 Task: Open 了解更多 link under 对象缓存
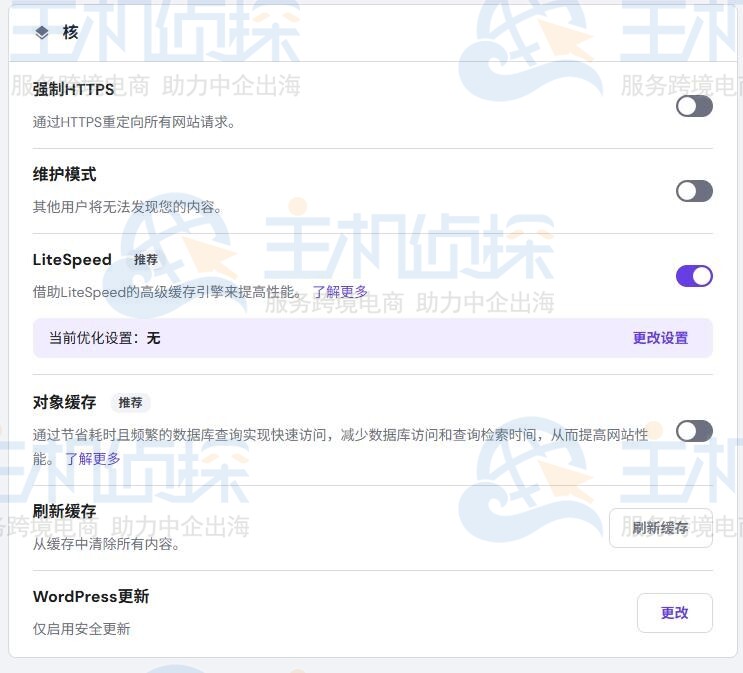click(92, 458)
